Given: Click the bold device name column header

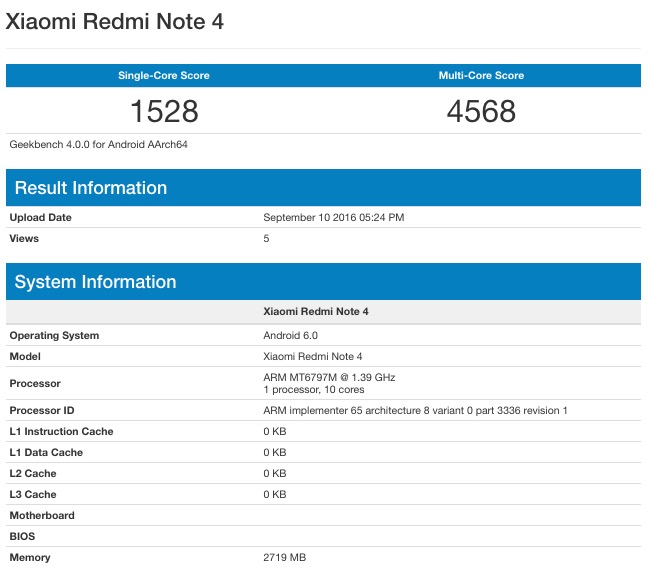Looking at the screenshot, I should (x=316, y=312).
